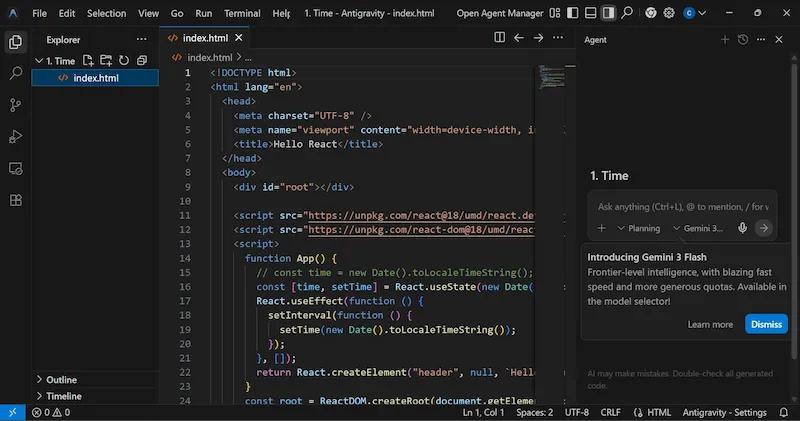Open the errors and warnings status indicator
Viewport: 800px width, 421px height.
click(x=51, y=412)
